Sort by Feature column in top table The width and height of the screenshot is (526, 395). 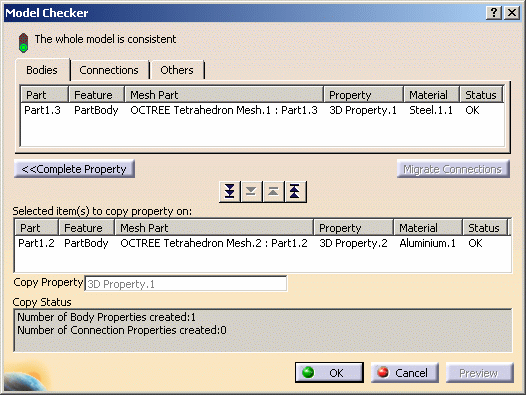click(97, 95)
